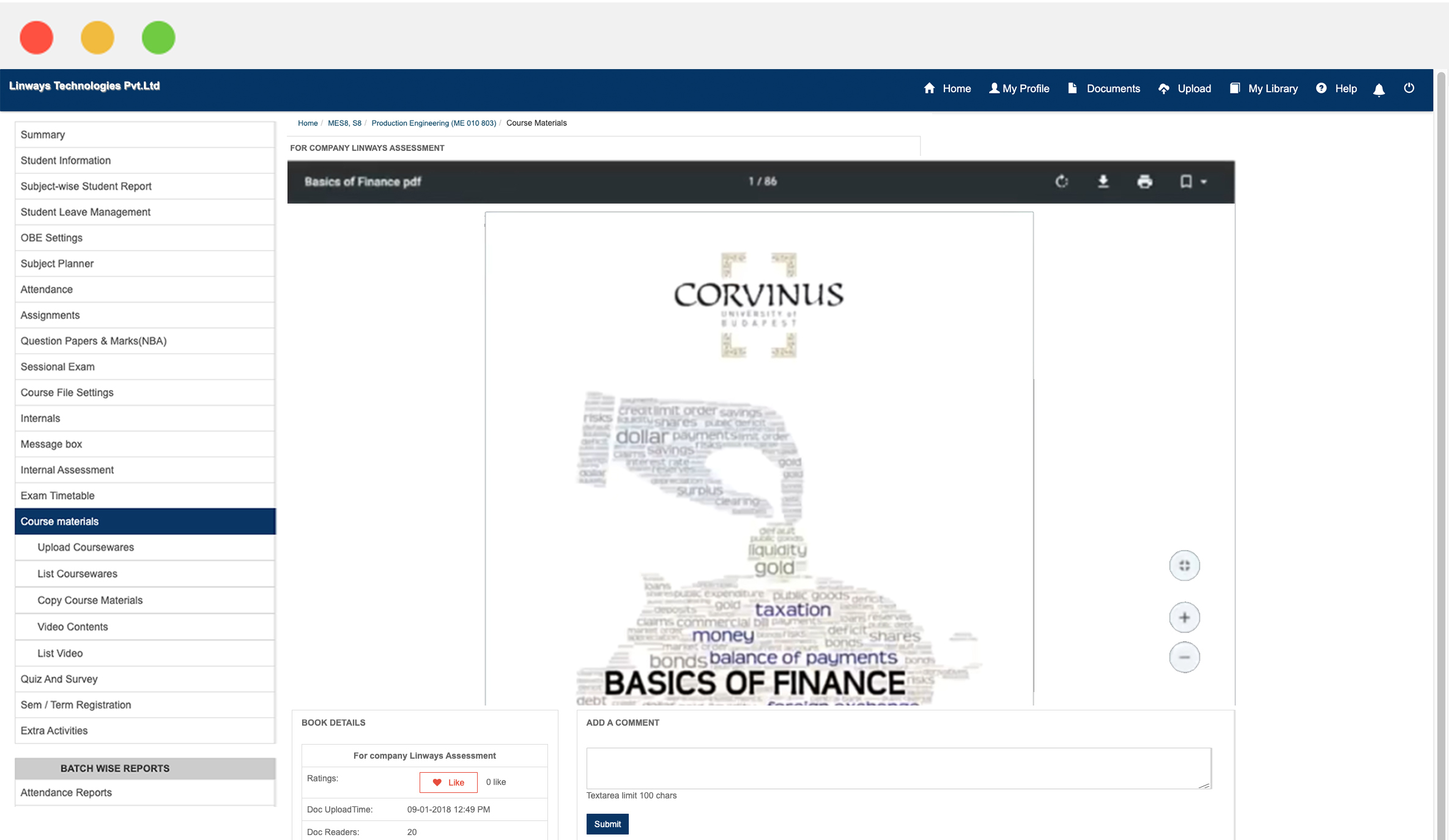Open the bookmark dropdown in PDF toolbar

coord(1193,182)
